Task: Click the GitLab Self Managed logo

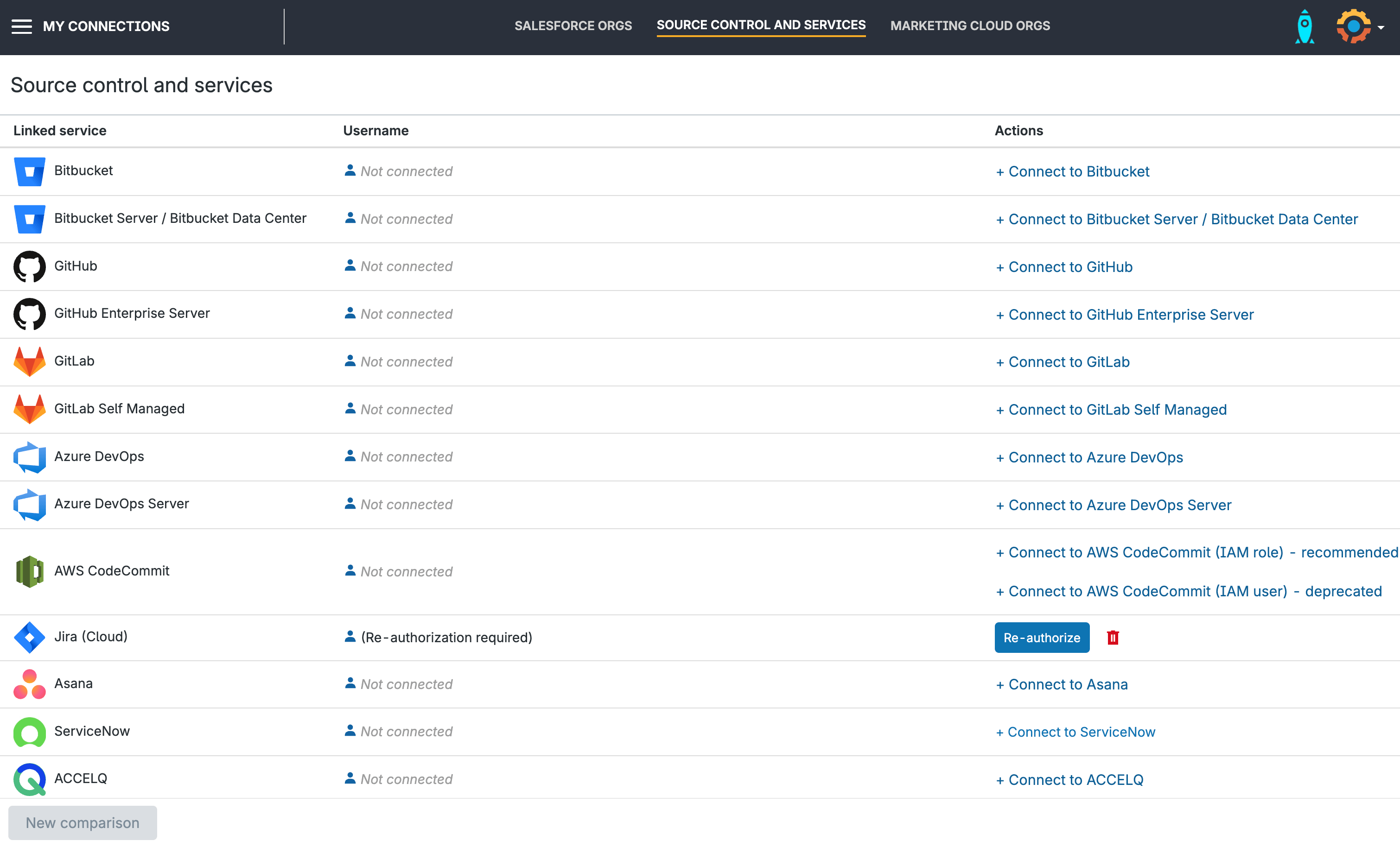Action: (x=30, y=409)
